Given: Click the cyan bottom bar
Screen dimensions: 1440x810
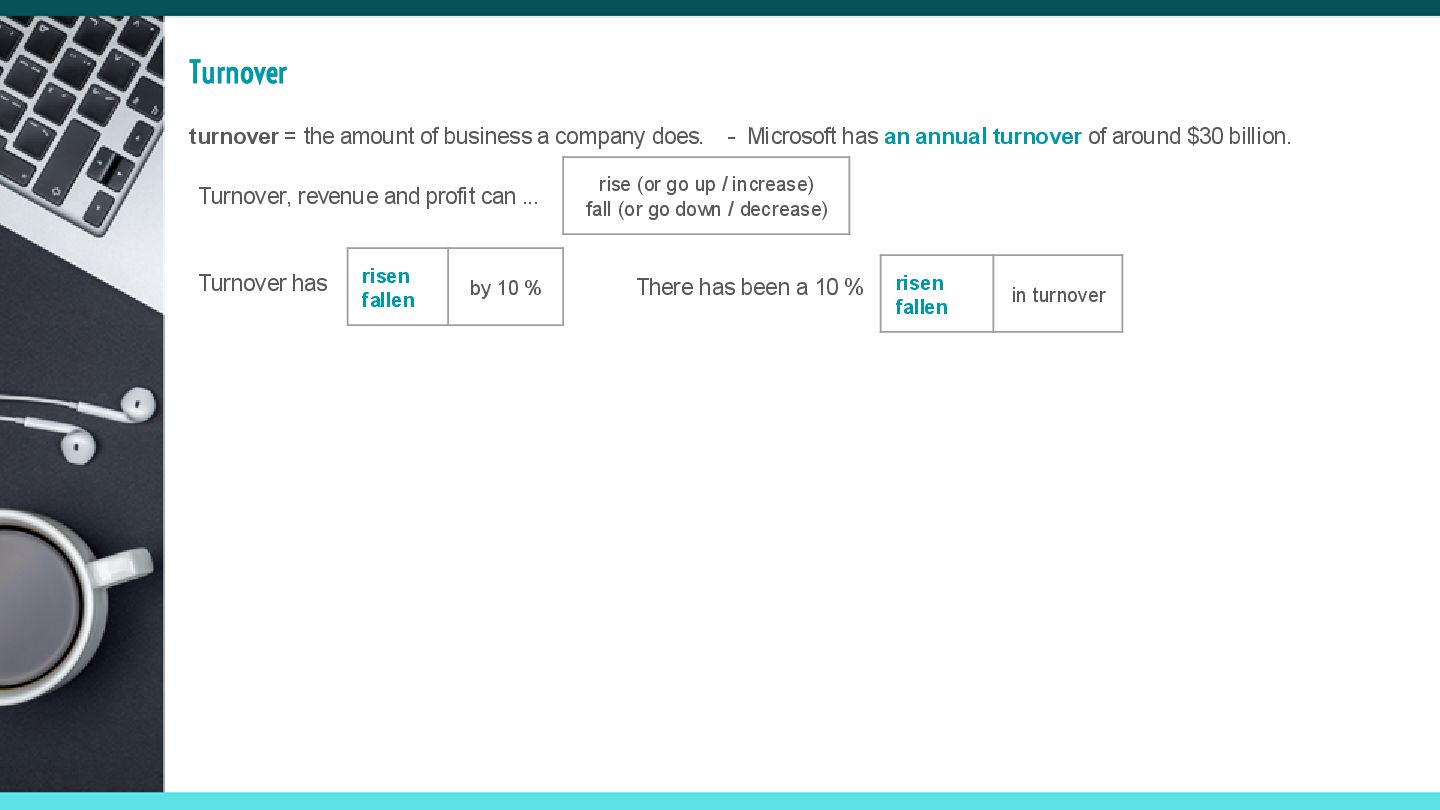Looking at the screenshot, I should tap(720, 801).
